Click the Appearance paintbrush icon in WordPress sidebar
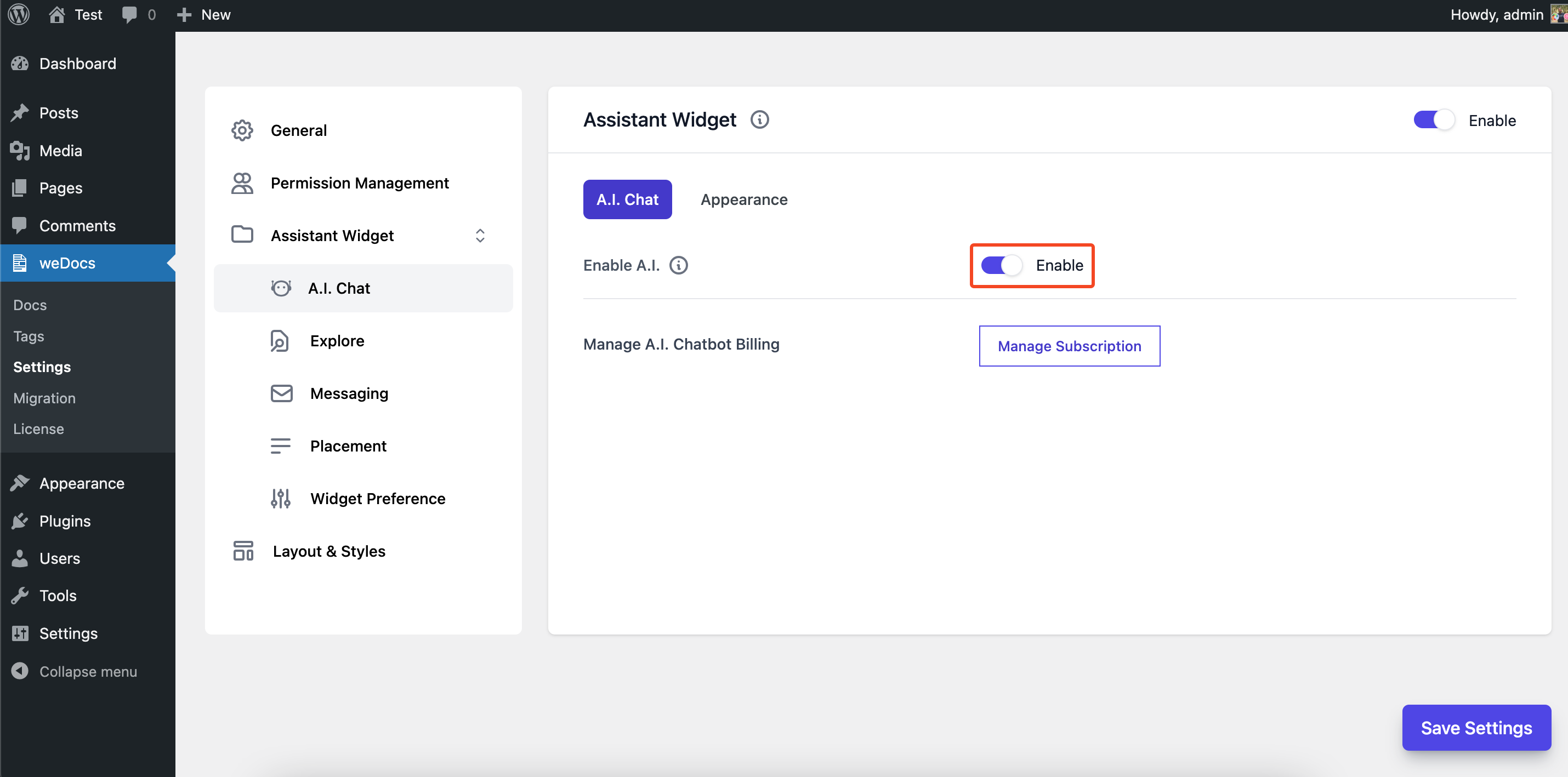 [x=20, y=483]
